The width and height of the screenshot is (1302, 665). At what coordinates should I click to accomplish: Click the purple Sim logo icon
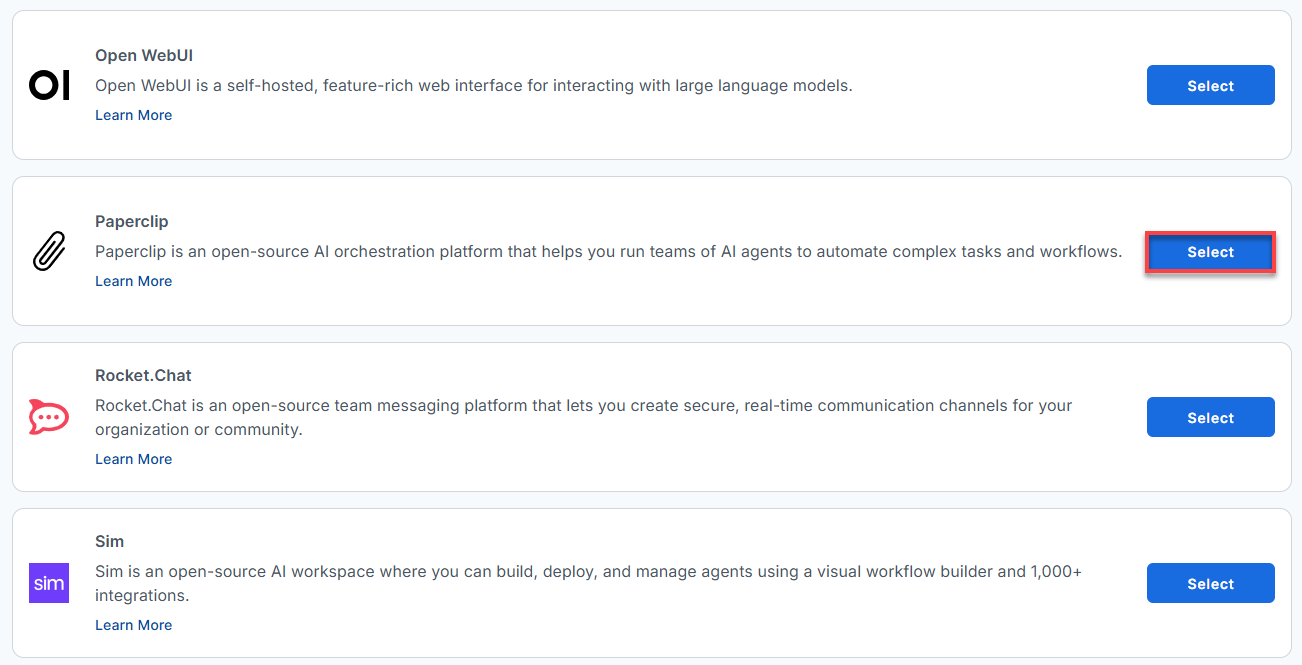pyautogui.click(x=49, y=583)
